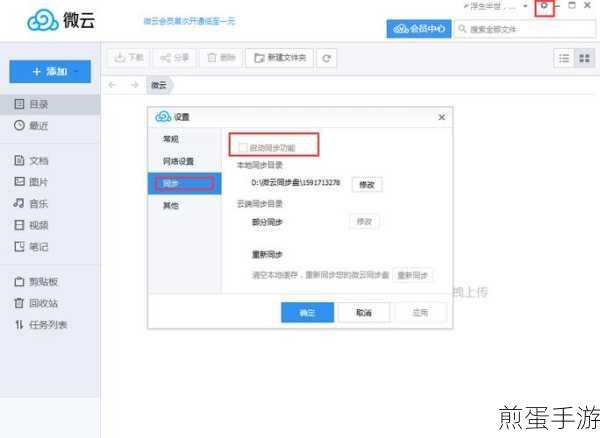Switch to the 网络设置 settings tab

184,161
